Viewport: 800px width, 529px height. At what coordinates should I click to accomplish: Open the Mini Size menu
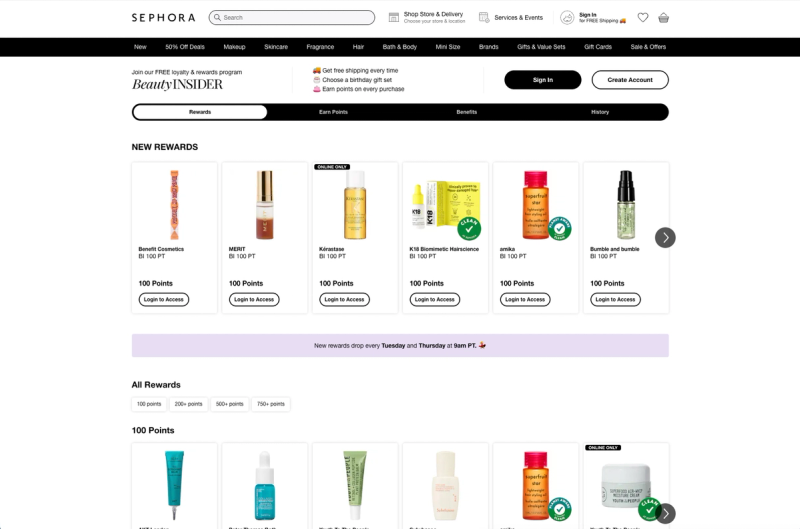click(x=447, y=47)
